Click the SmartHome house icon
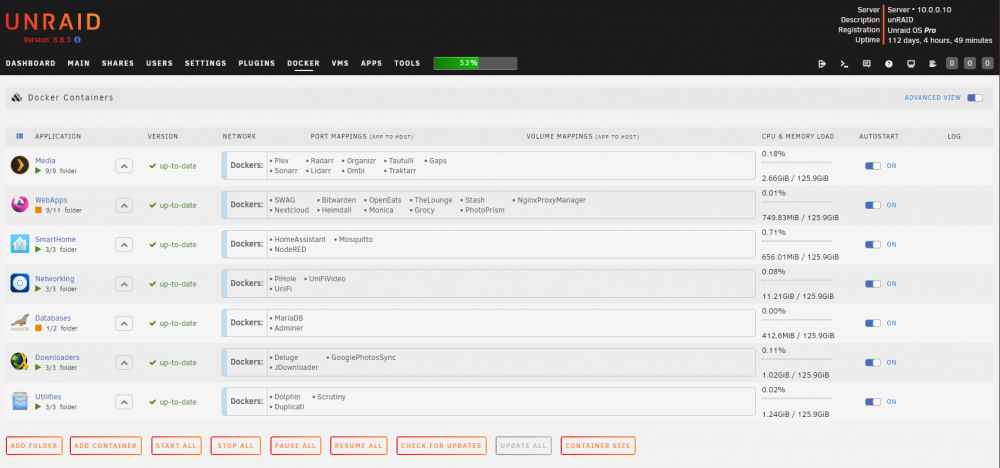 [20, 244]
